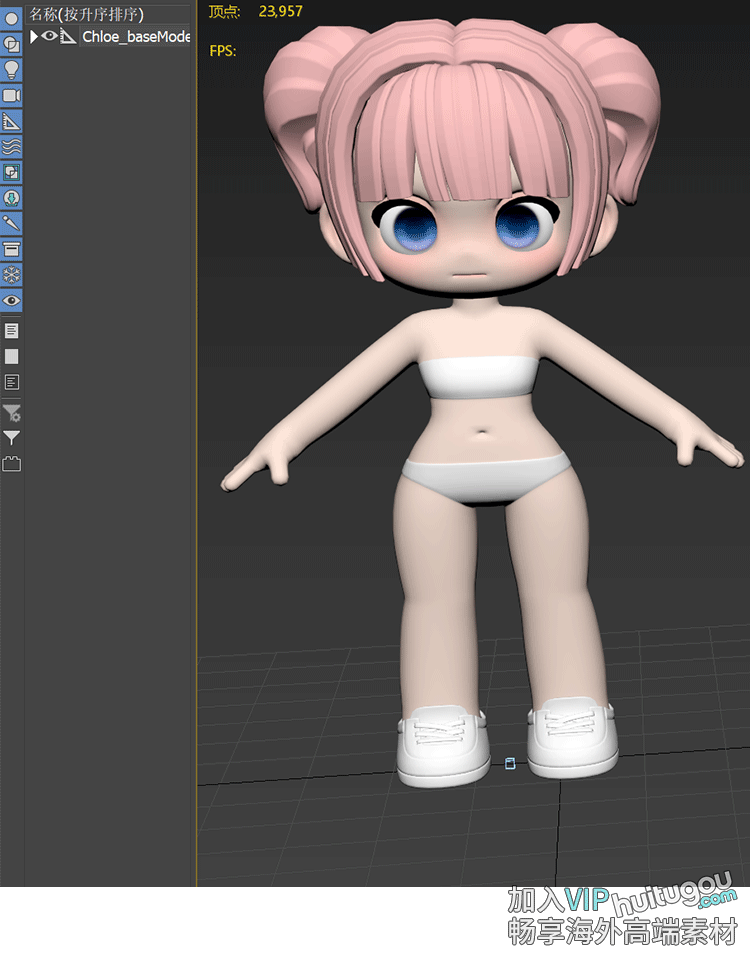Click the Display All list icon
750x960 pixels.
[x=12, y=330]
